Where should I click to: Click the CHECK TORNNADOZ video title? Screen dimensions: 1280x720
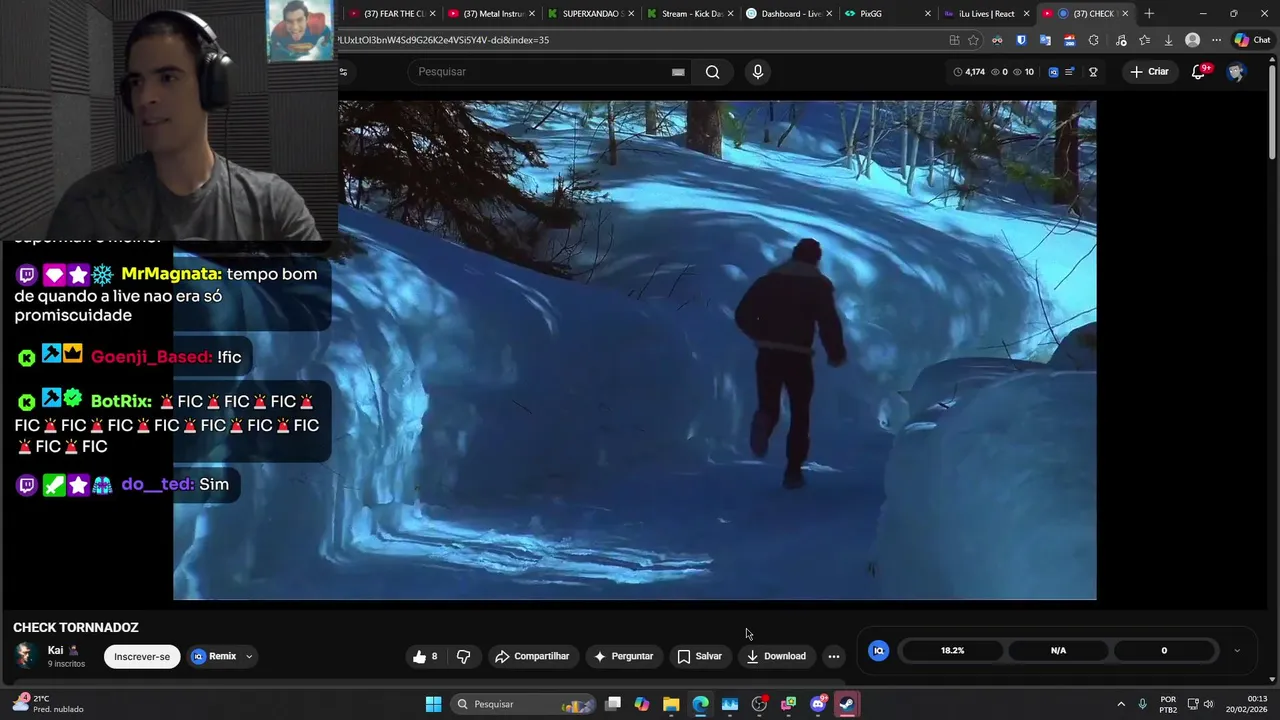[x=76, y=628]
